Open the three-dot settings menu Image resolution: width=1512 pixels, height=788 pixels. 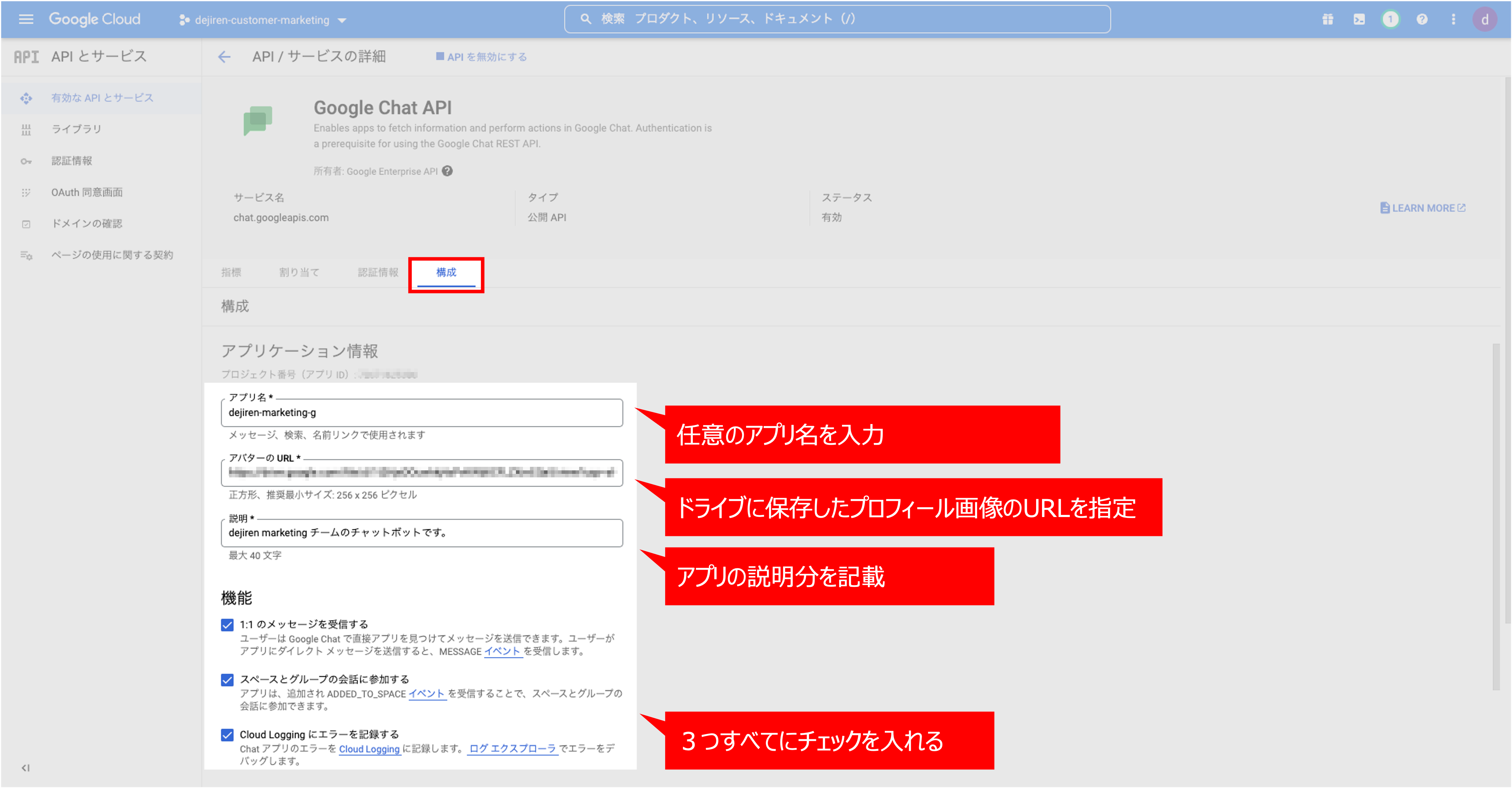click(1453, 19)
